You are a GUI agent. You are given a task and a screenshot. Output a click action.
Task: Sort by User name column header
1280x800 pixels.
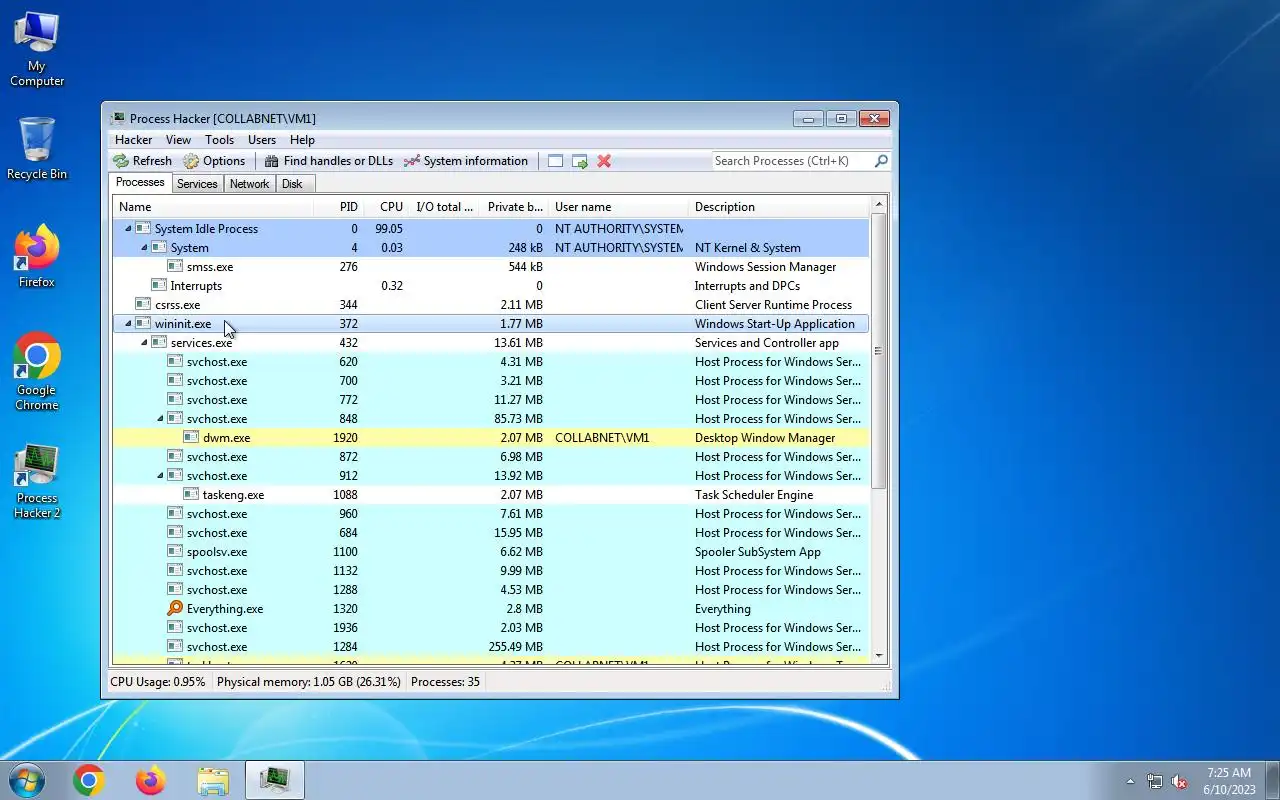(x=618, y=207)
